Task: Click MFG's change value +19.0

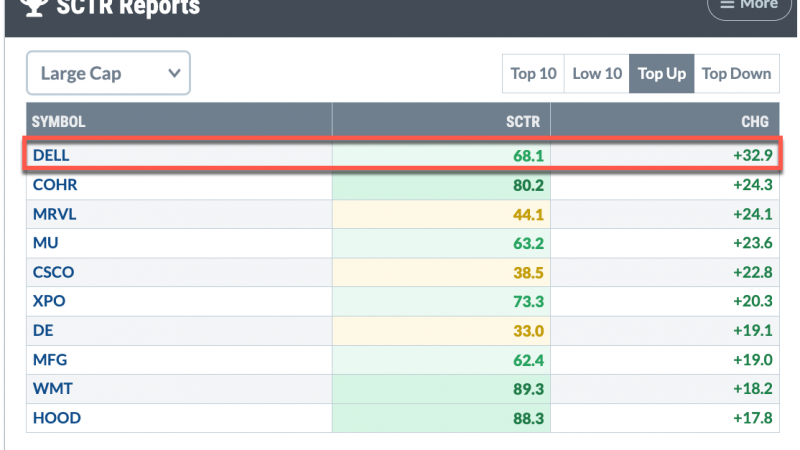Action: [x=753, y=360]
